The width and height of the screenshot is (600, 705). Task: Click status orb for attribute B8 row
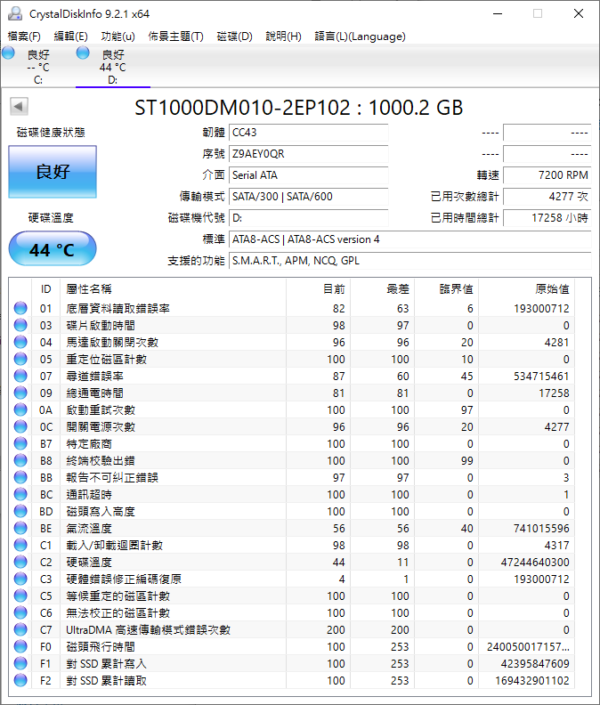coord(20,460)
